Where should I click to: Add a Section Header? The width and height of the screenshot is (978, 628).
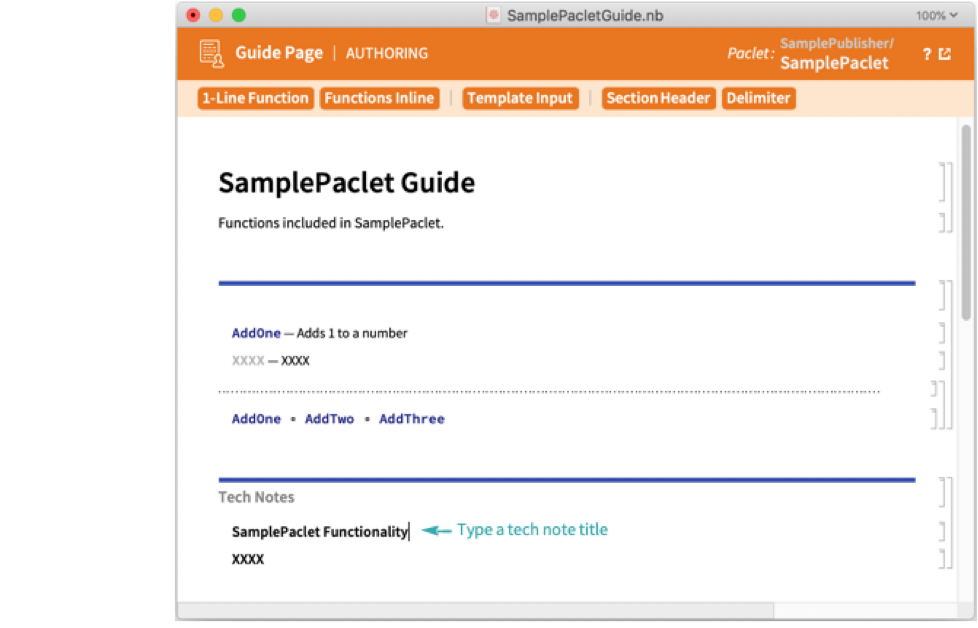pyautogui.click(x=658, y=98)
